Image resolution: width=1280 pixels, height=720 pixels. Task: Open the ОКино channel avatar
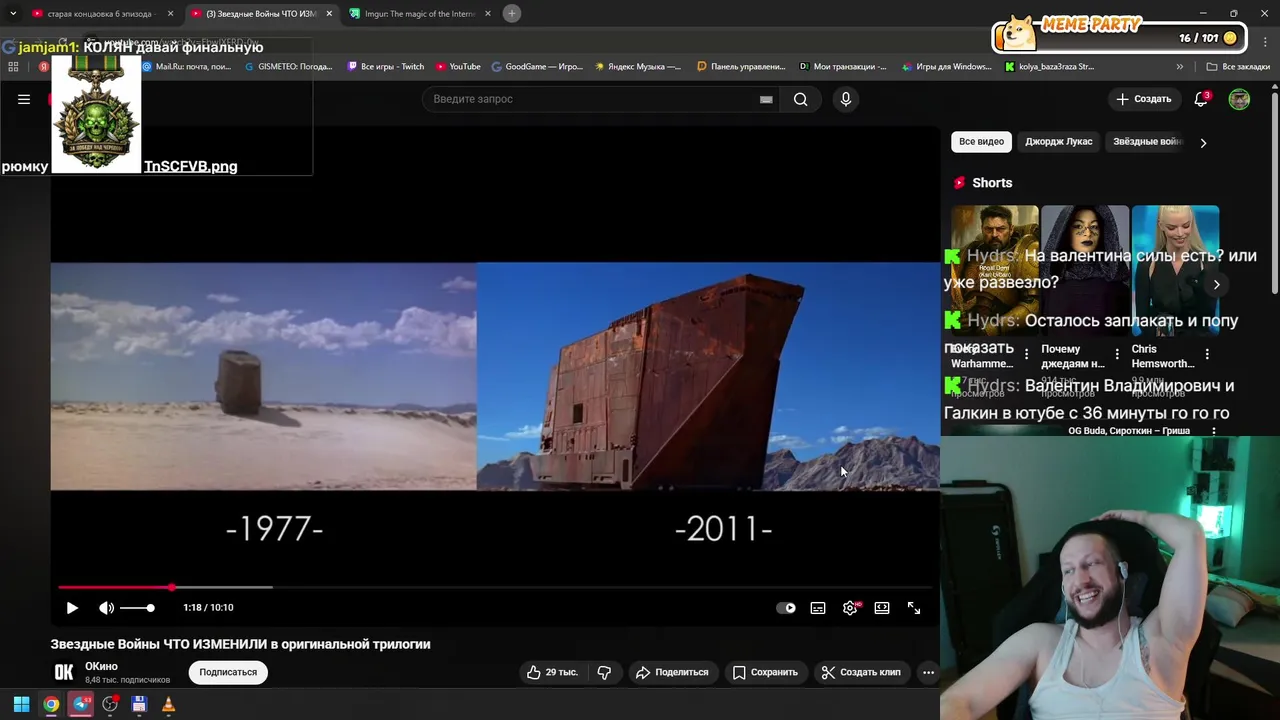pos(64,672)
